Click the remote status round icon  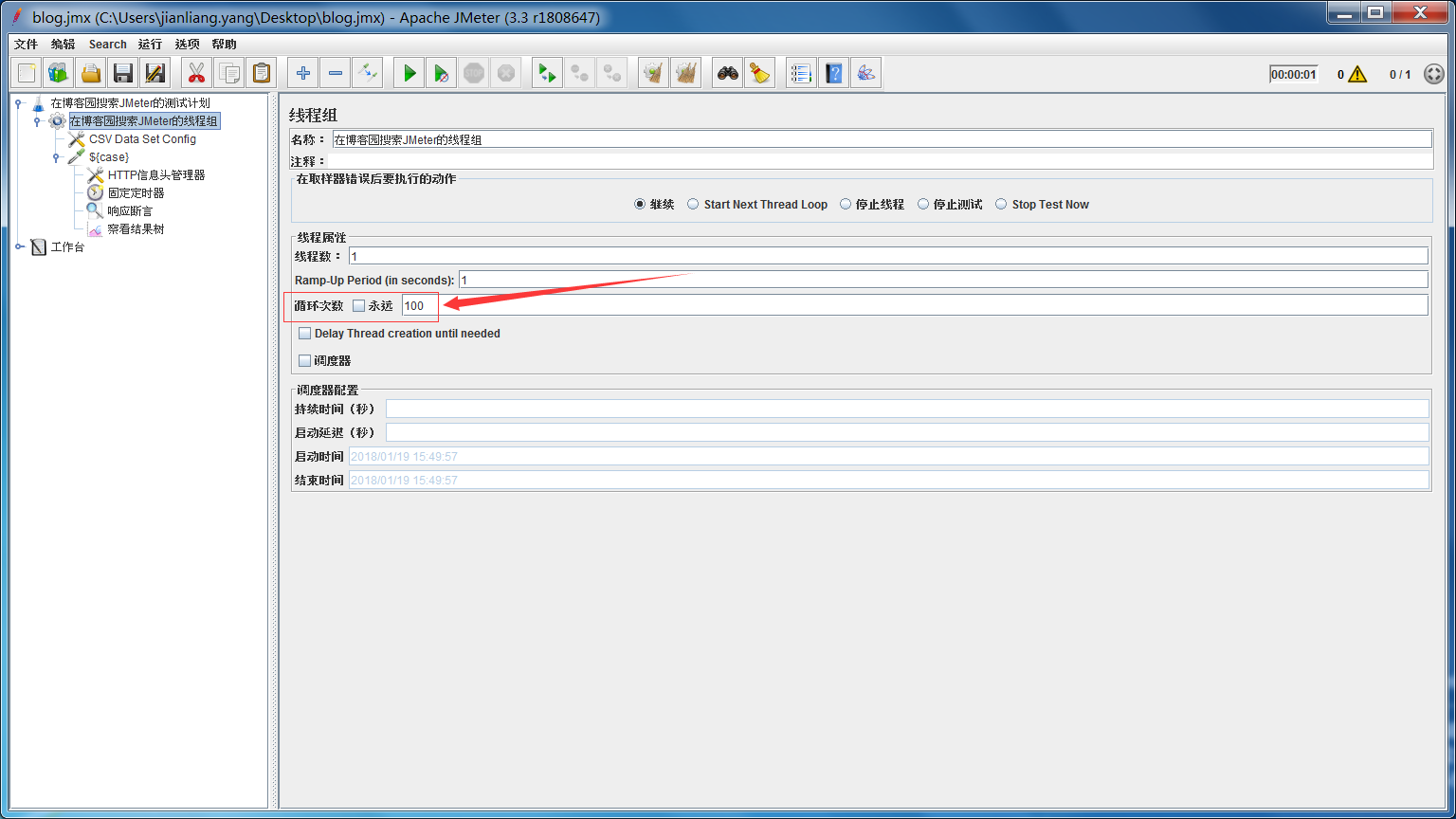pos(1434,74)
